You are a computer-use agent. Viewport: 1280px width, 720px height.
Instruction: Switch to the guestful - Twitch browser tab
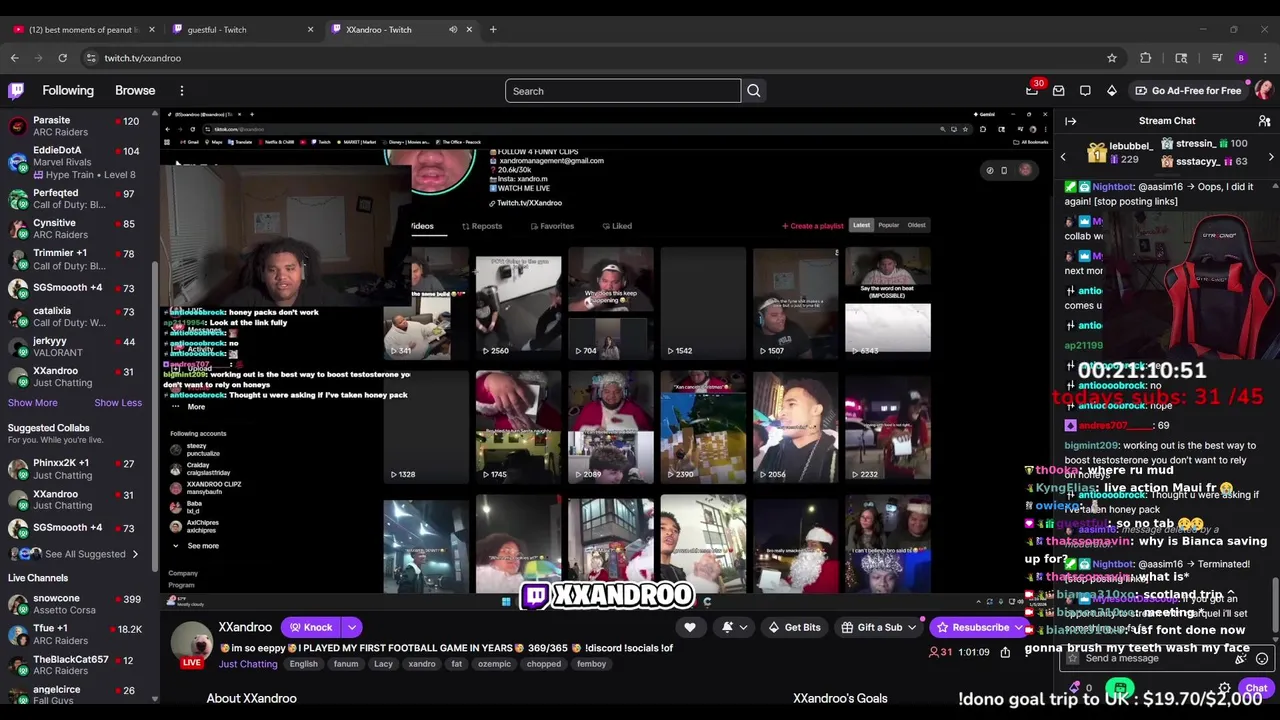[245, 29]
